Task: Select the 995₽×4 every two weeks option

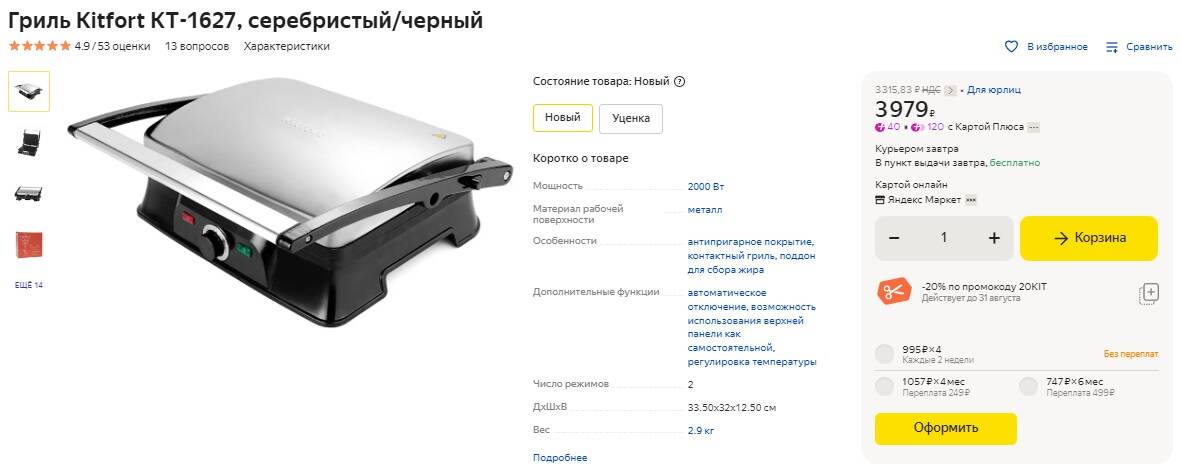Action: (x=885, y=354)
